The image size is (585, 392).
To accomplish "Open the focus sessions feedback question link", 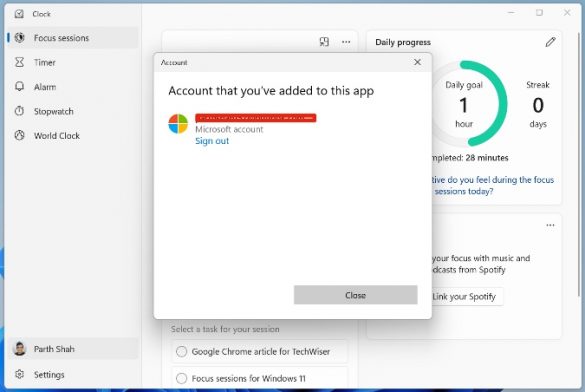I will (492, 185).
